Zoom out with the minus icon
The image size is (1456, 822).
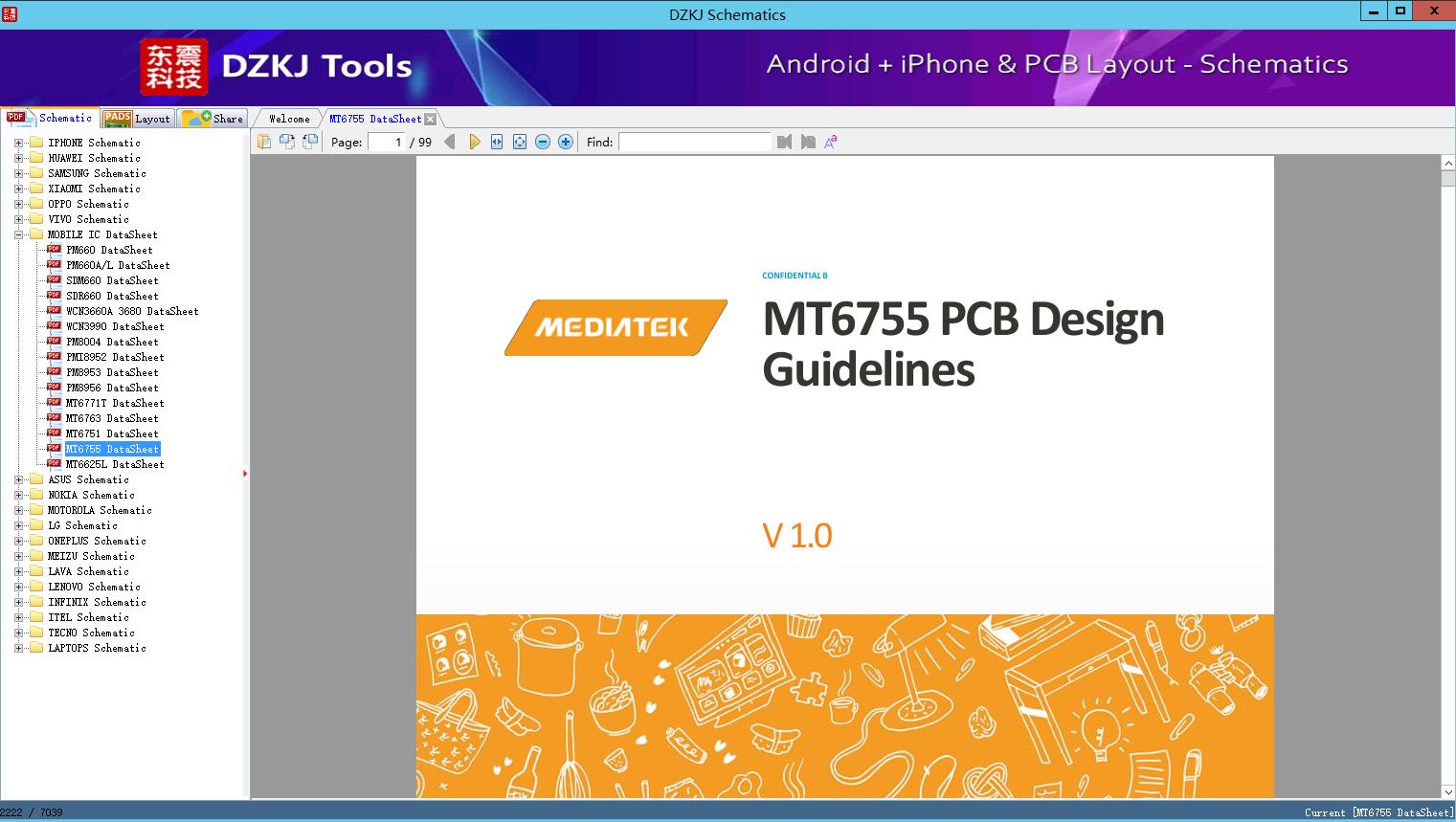point(543,142)
